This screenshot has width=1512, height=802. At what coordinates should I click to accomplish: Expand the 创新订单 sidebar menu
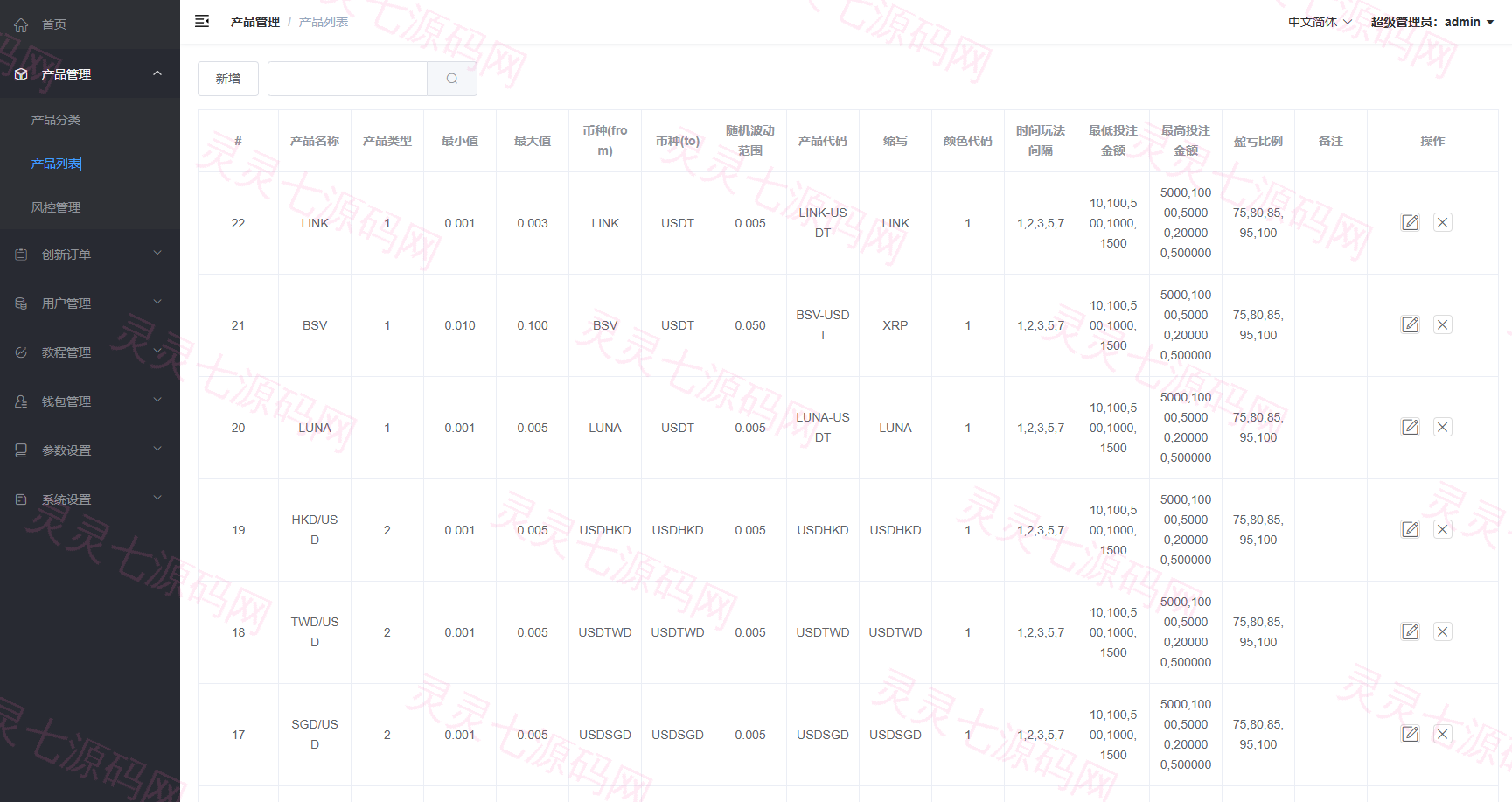coord(90,255)
